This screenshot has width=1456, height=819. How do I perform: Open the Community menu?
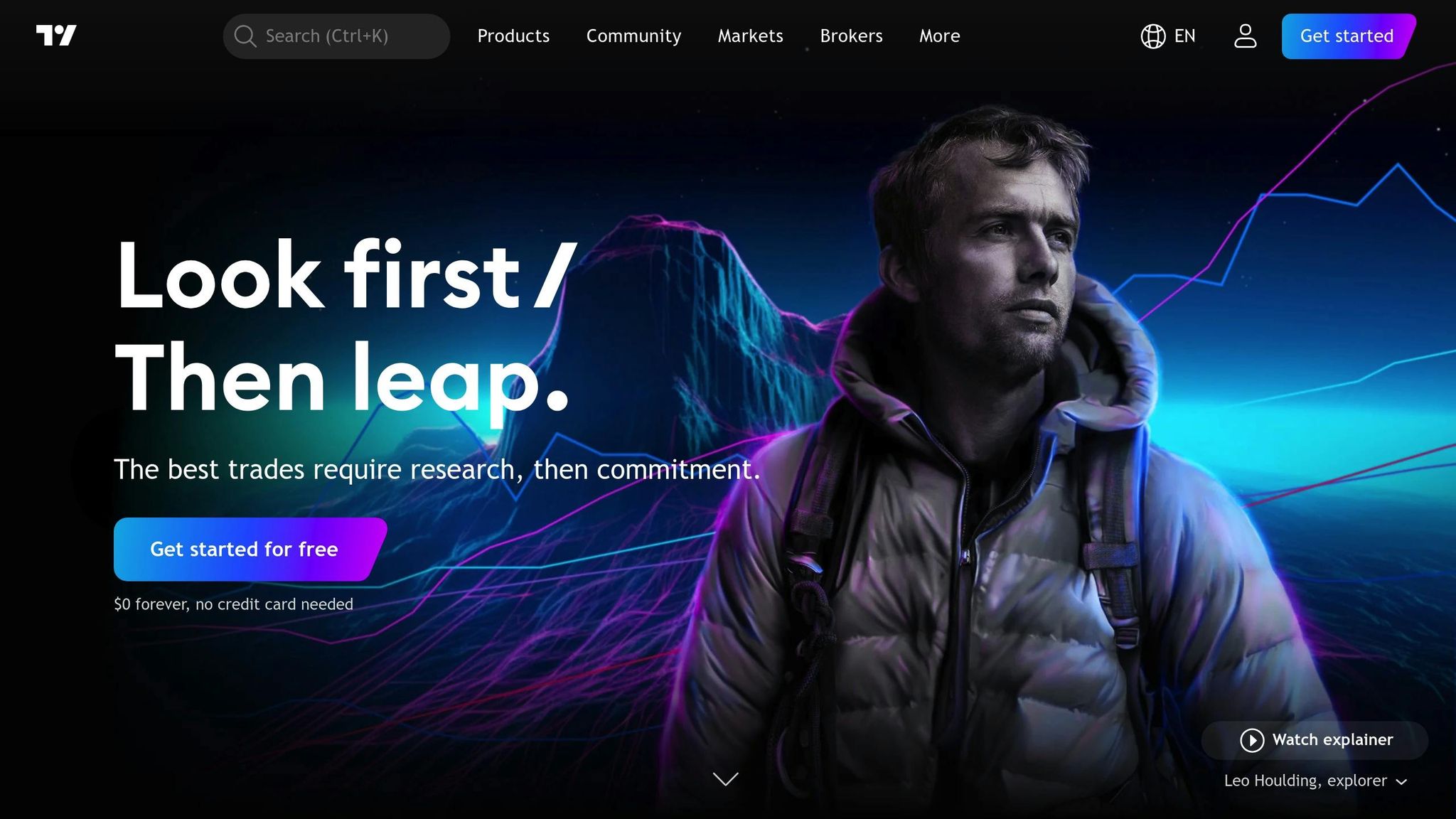click(x=633, y=36)
